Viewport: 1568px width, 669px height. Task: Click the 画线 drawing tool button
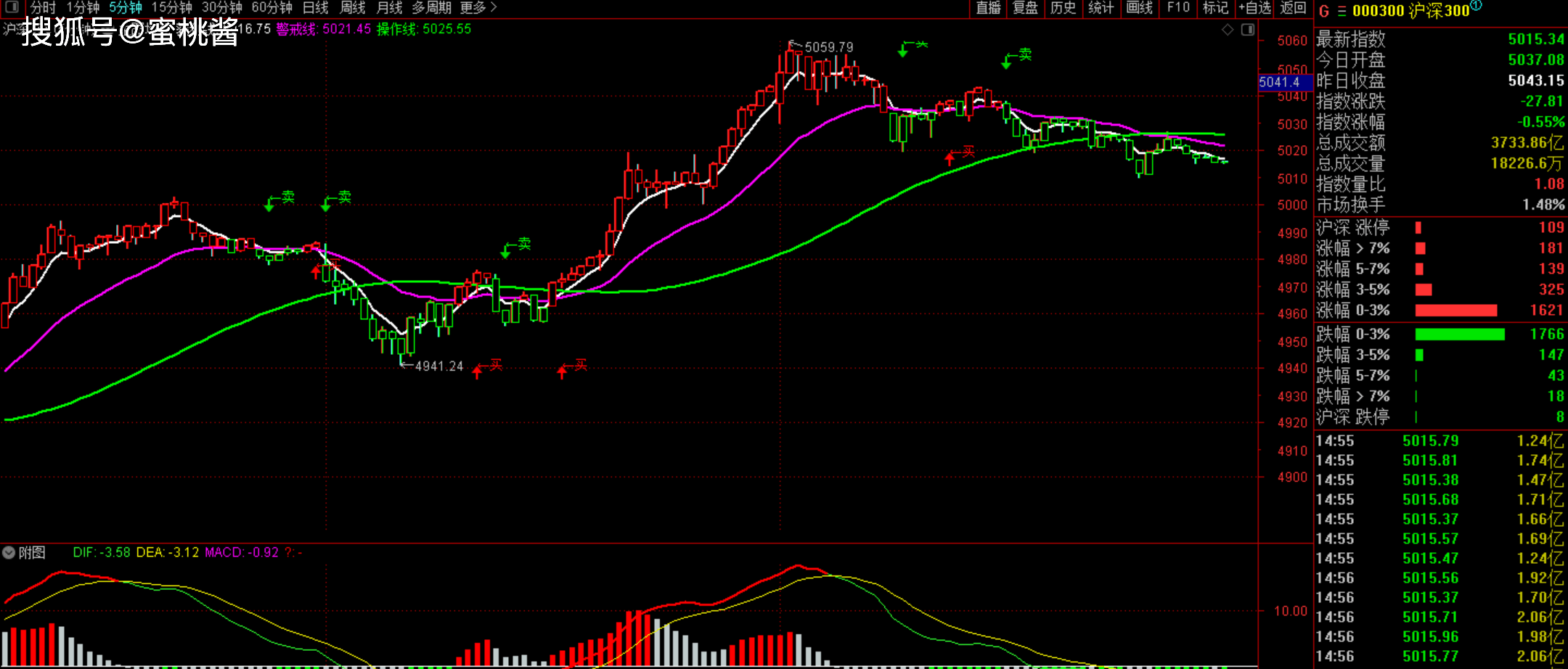tap(1139, 7)
